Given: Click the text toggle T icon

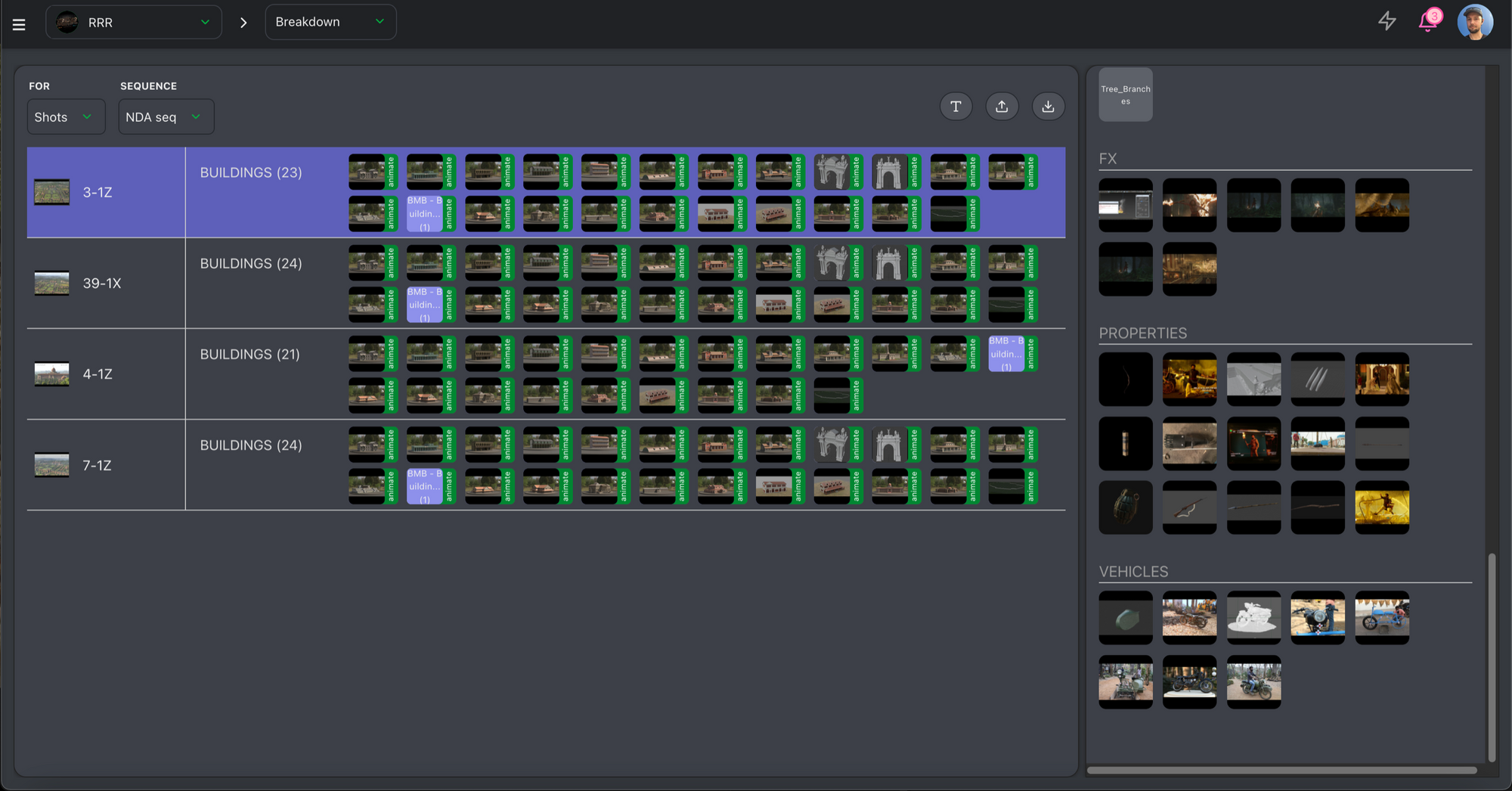Looking at the screenshot, I should coord(956,107).
